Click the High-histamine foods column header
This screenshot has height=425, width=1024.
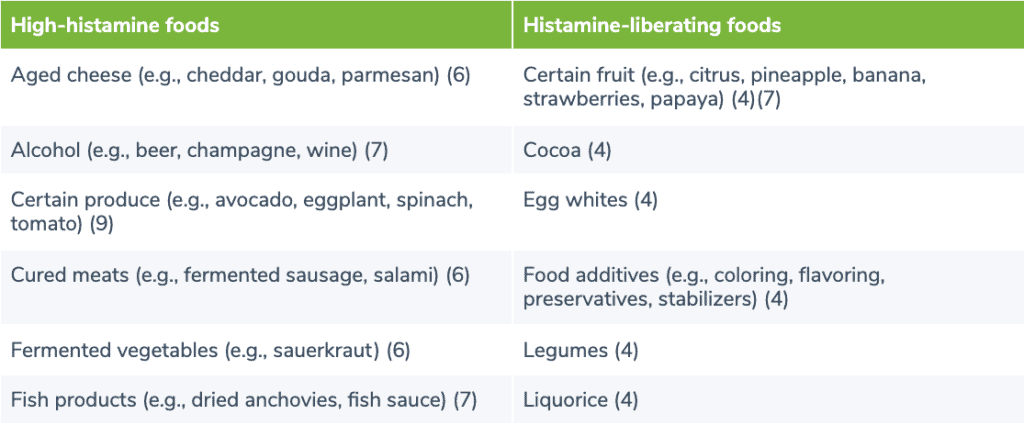[115, 25]
